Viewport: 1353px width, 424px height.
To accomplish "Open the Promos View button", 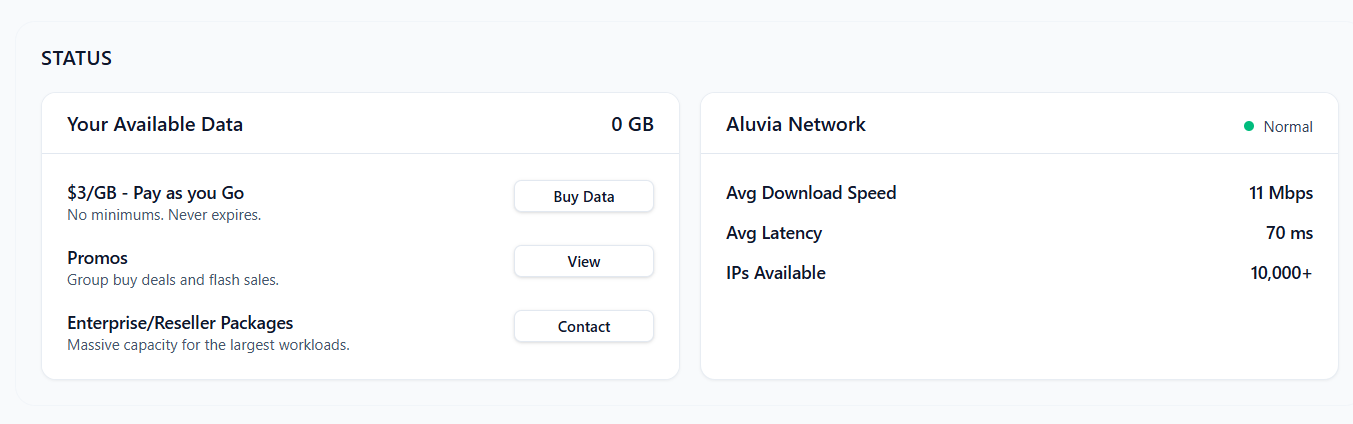I will tap(584, 262).
